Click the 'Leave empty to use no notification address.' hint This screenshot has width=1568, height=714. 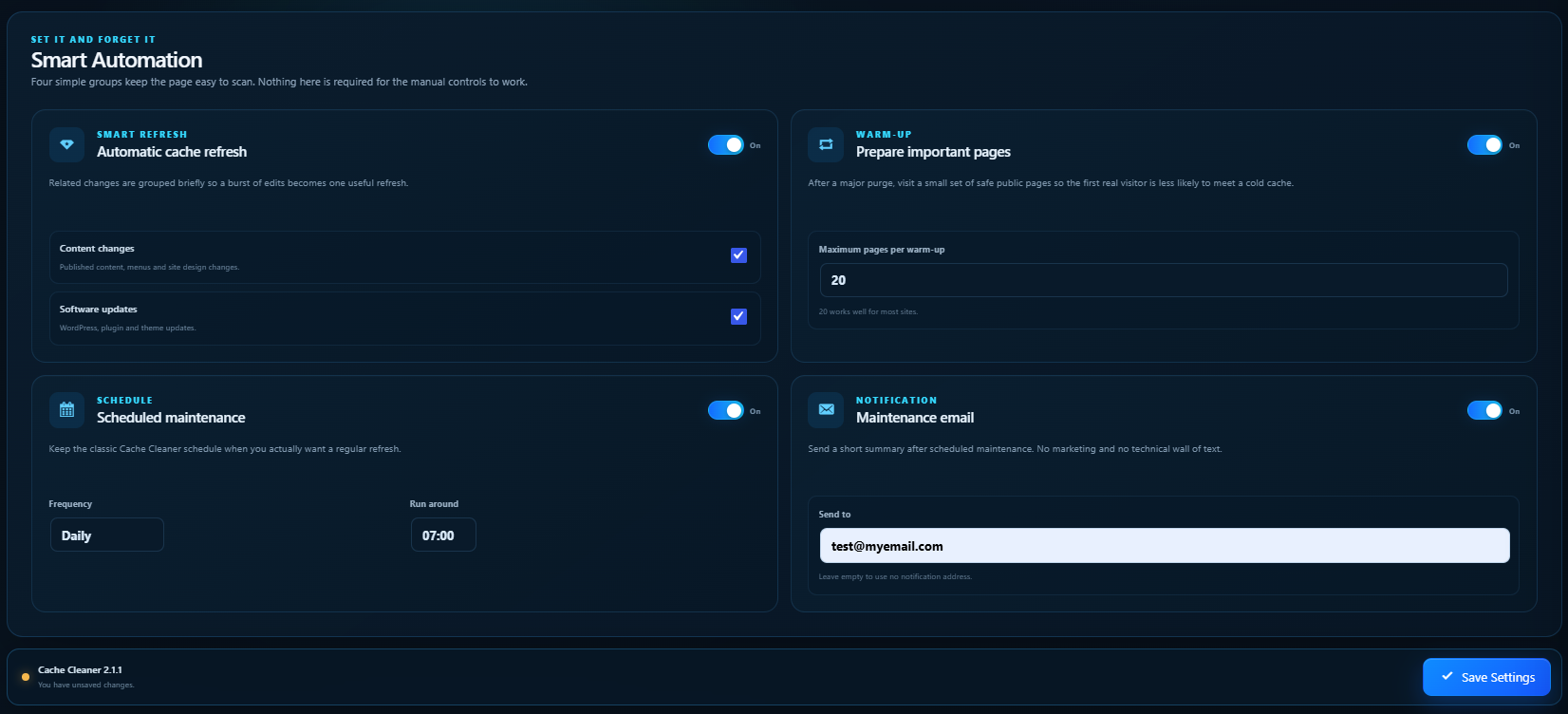[x=895, y=576]
